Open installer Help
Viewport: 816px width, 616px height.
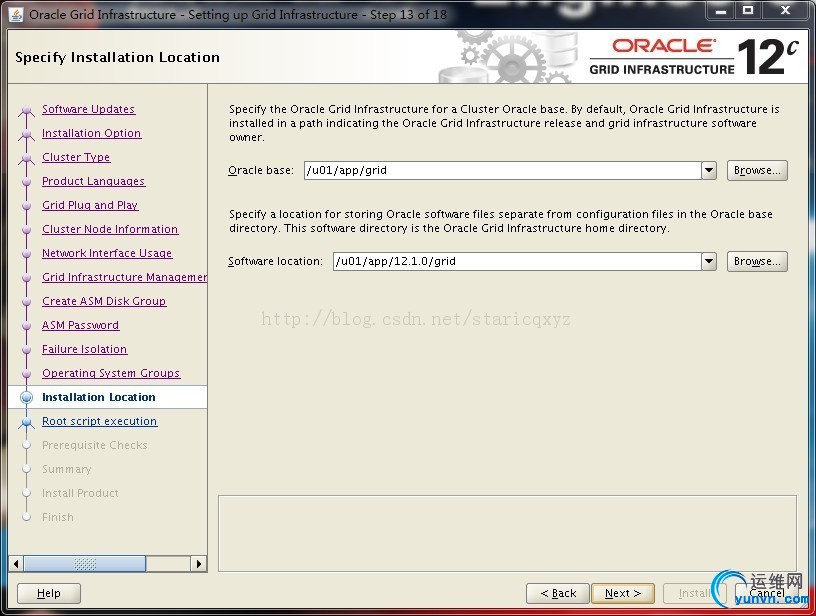49,593
